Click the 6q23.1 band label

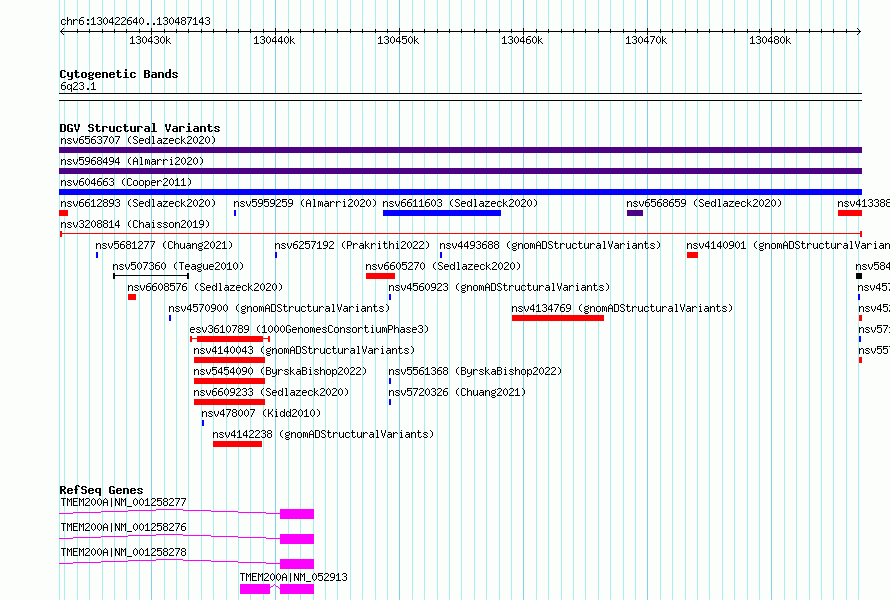(x=78, y=86)
